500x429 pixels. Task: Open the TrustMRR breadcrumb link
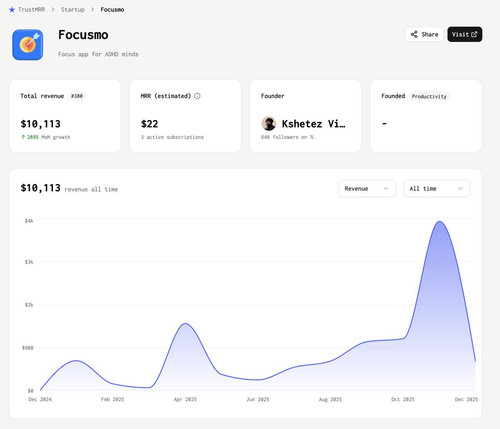31,10
